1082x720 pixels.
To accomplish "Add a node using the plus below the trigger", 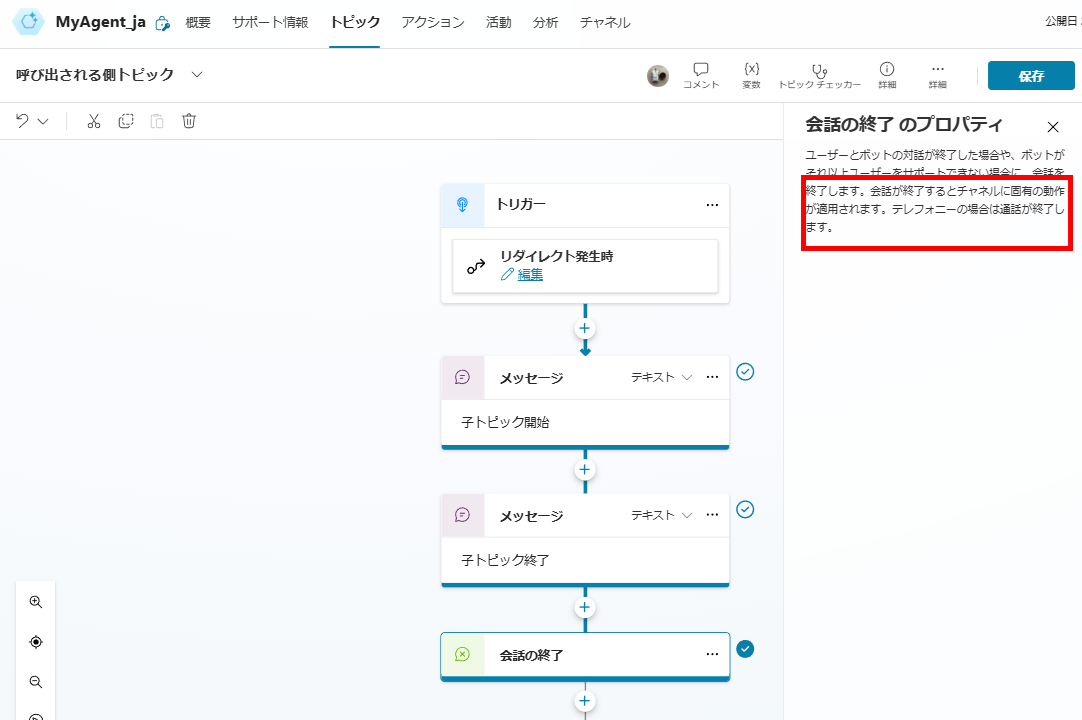I will point(584,328).
